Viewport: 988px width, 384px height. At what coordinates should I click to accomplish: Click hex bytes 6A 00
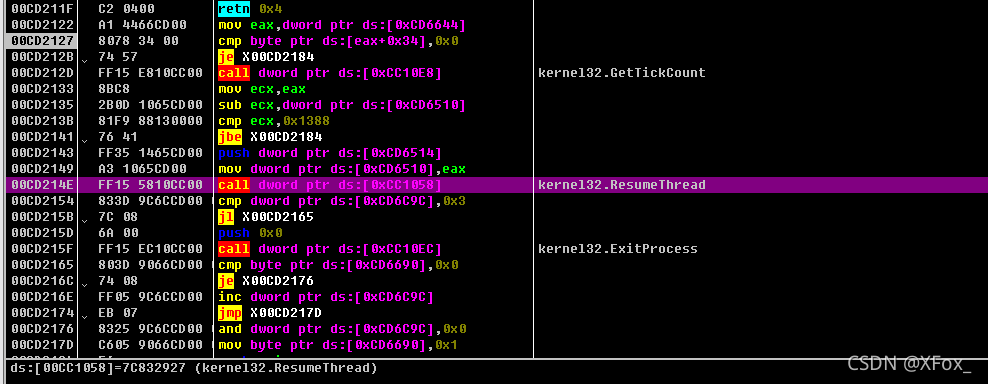(118, 233)
